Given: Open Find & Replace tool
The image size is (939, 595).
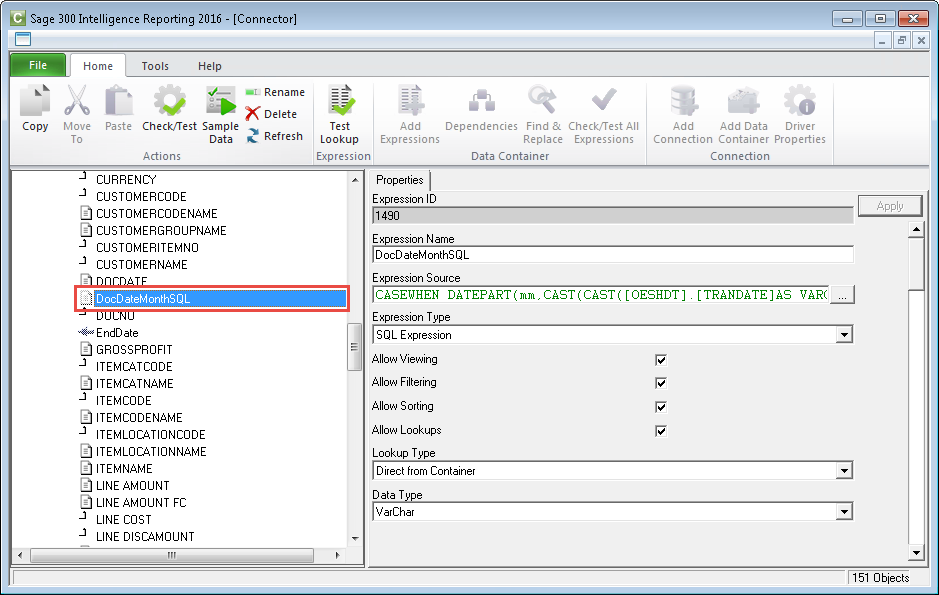Looking at the screenshot, I should point(543,114).
